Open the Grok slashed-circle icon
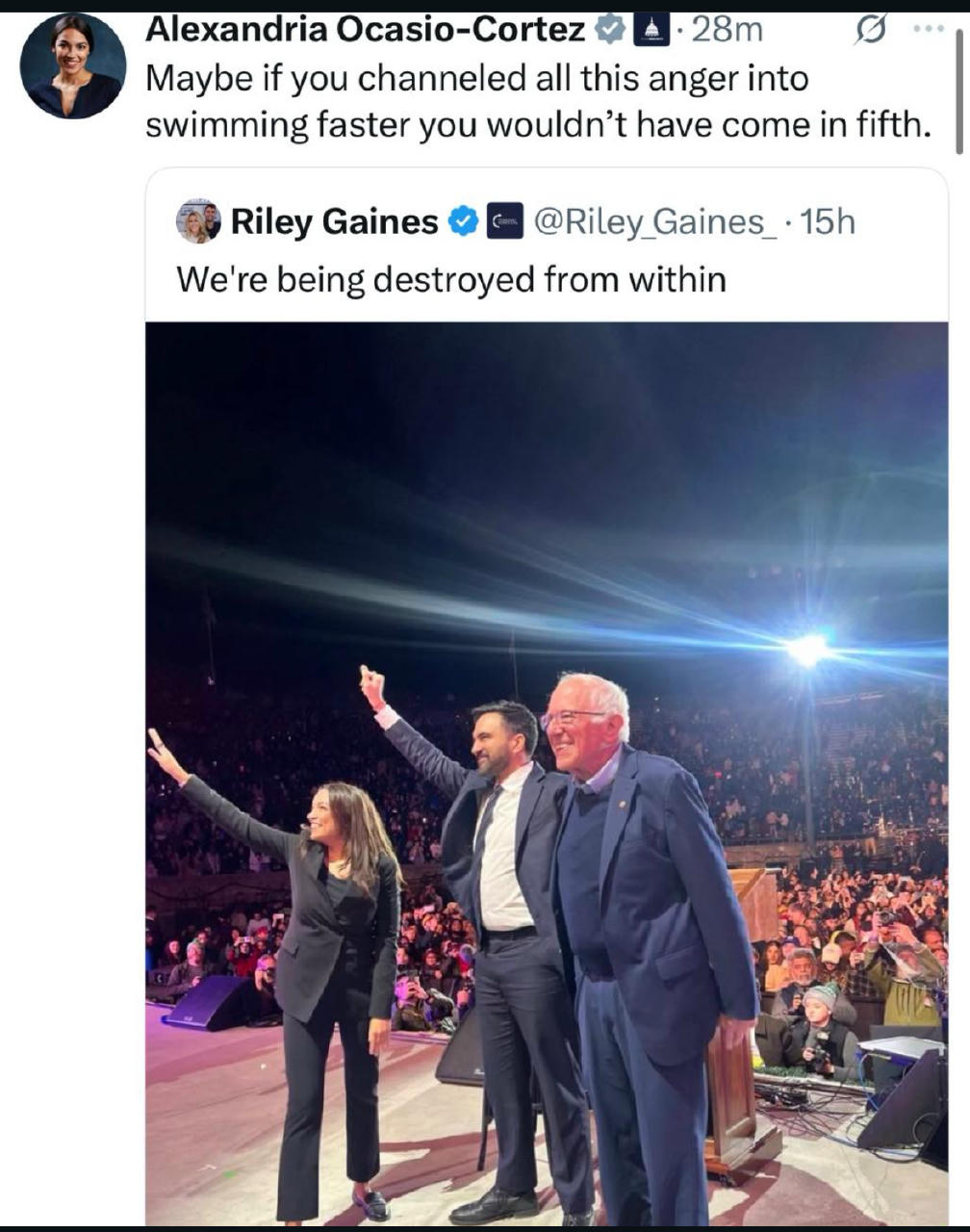The height and width of the screenshot is (1232, 970). [869, 32]
